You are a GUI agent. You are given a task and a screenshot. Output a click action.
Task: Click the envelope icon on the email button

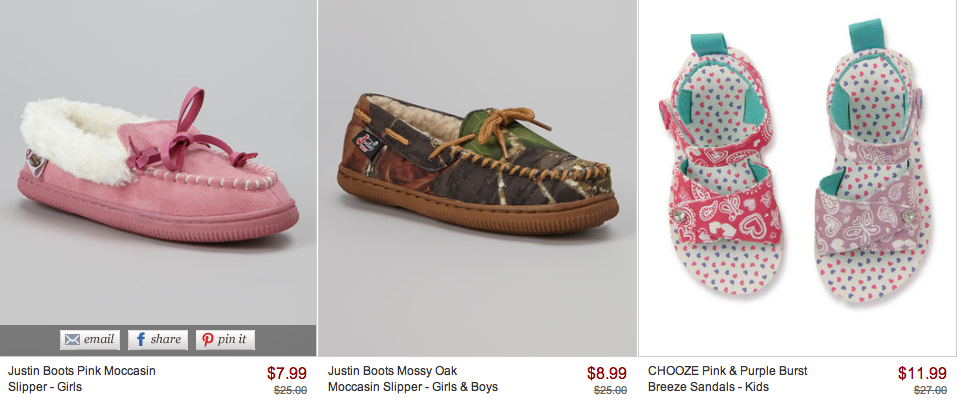click(x=72, y=340)
